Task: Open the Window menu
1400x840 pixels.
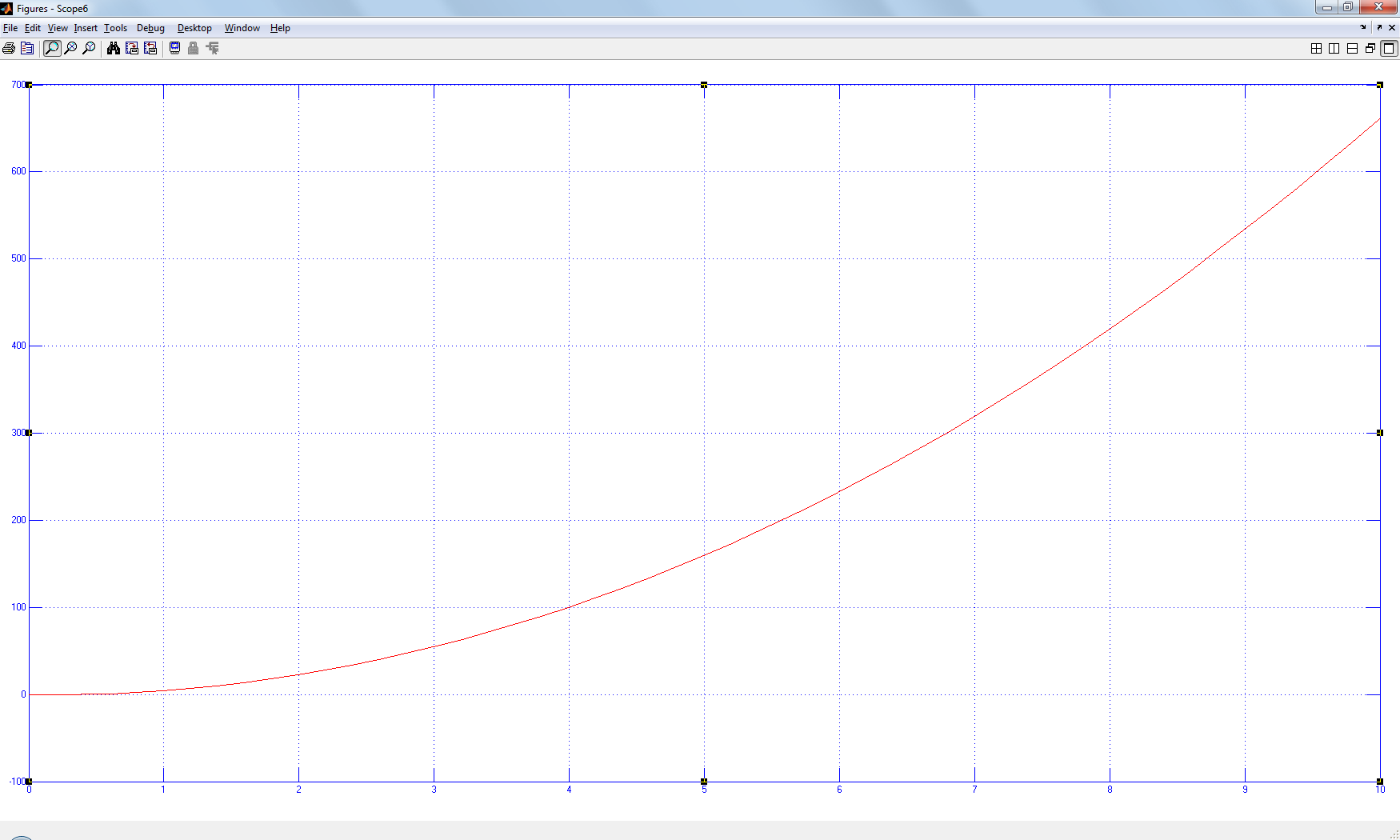Action: pos(242,28)
